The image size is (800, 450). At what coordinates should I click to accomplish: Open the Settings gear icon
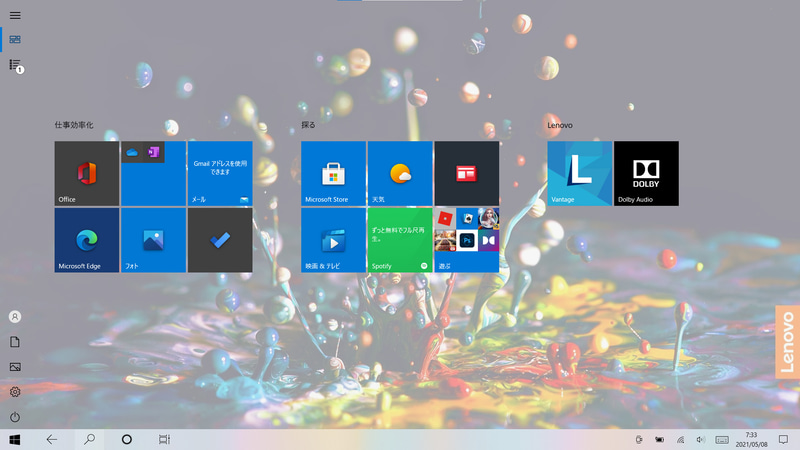(15, 392)
